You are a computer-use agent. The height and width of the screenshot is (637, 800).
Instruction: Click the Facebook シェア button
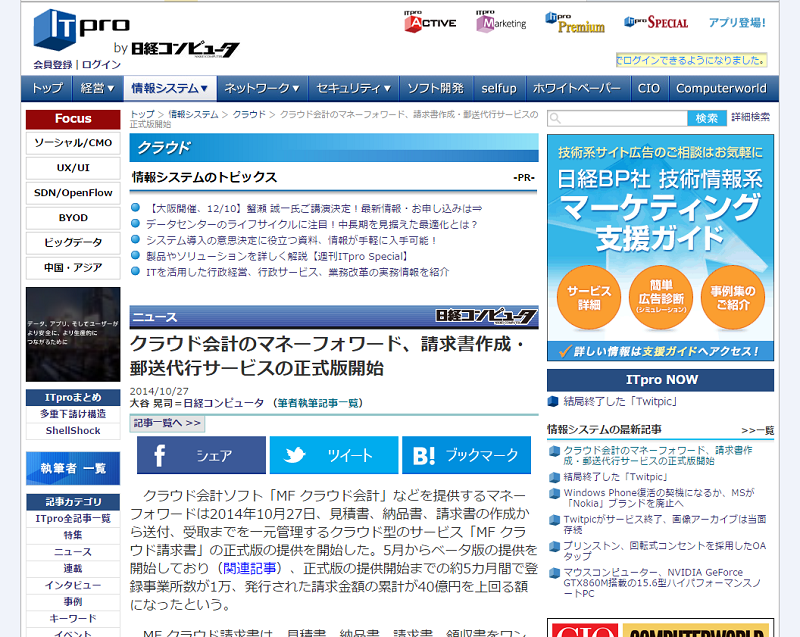(201, 455)
